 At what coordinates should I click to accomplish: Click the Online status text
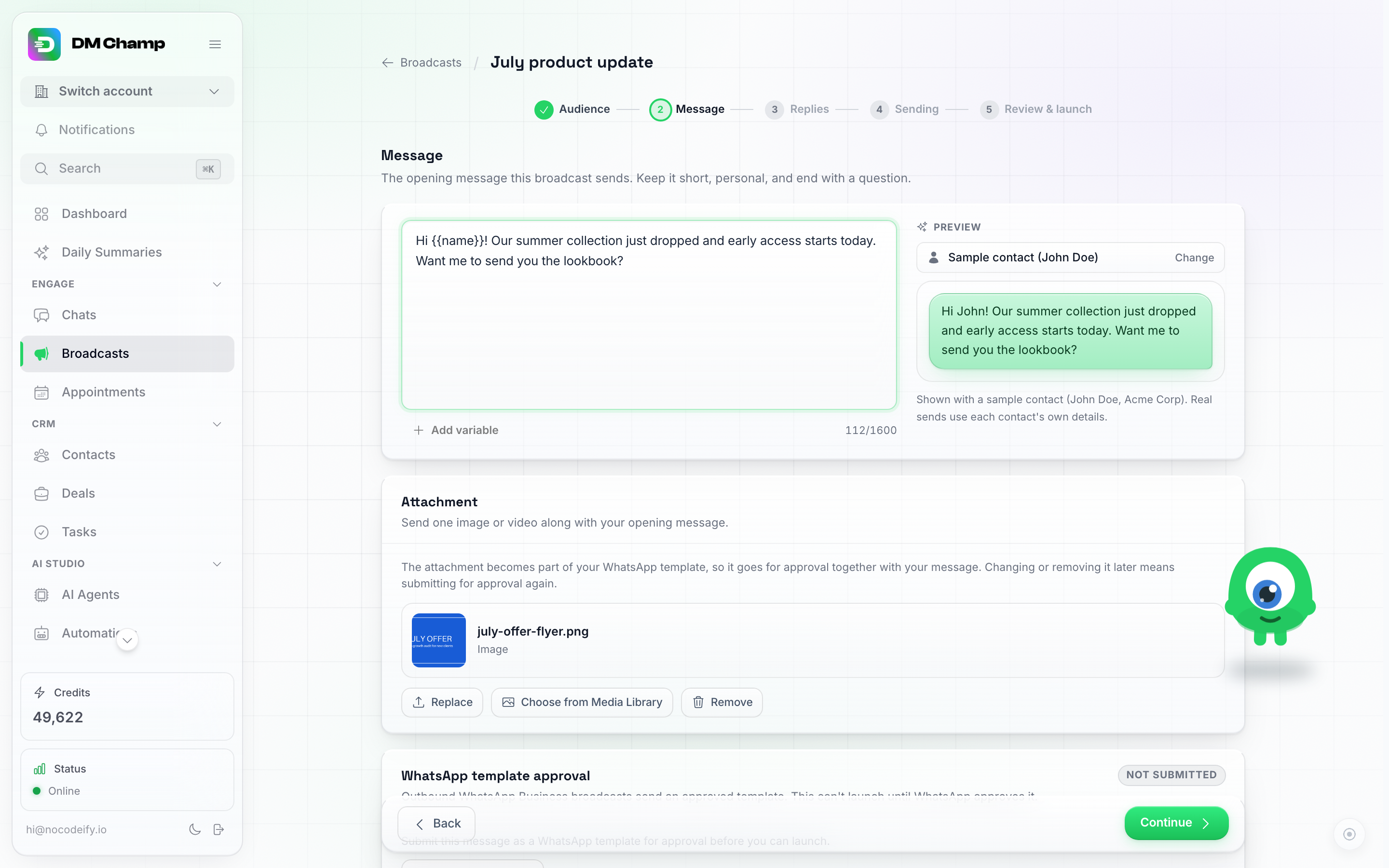point(64,790)
